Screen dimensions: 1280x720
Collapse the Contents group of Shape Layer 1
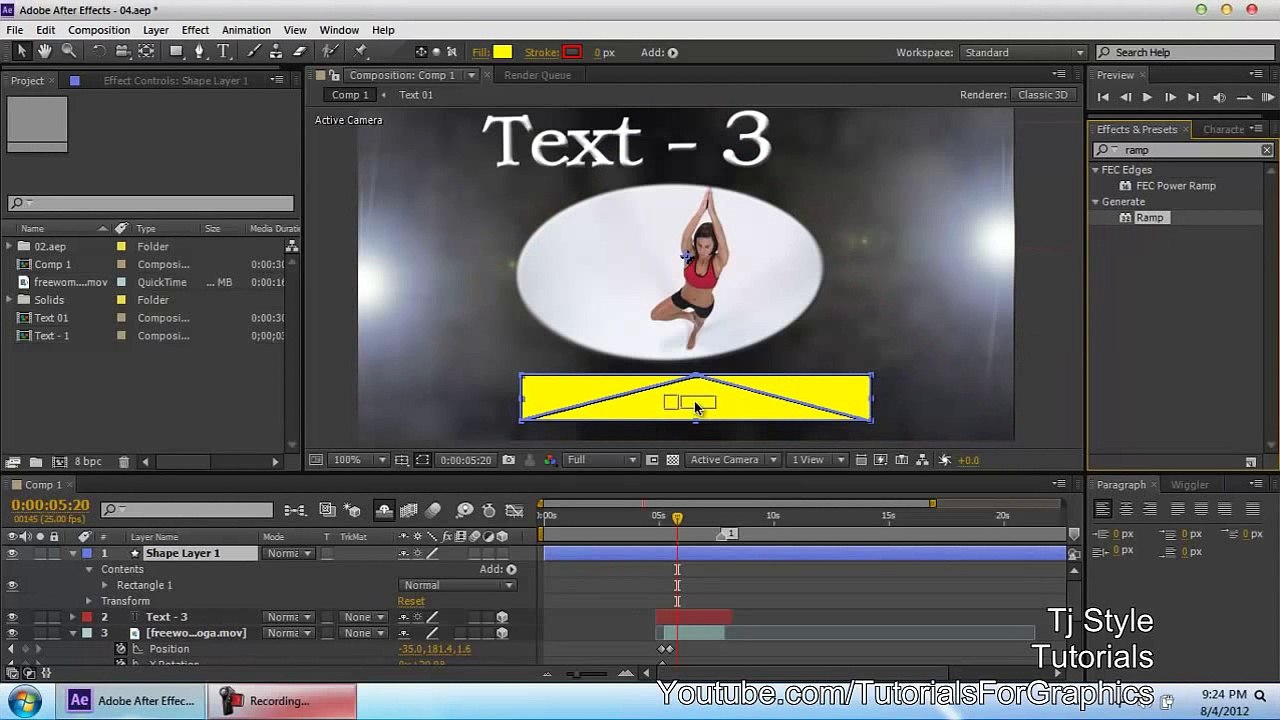(x=89, y=569)
